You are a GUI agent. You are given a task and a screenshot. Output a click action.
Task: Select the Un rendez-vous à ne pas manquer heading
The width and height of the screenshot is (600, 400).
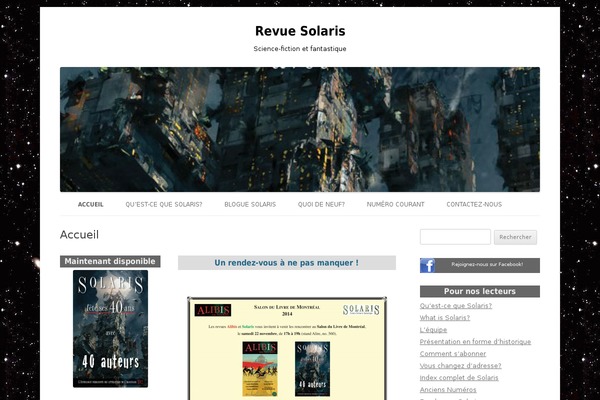pyautogui.click(x=287, y=263)
